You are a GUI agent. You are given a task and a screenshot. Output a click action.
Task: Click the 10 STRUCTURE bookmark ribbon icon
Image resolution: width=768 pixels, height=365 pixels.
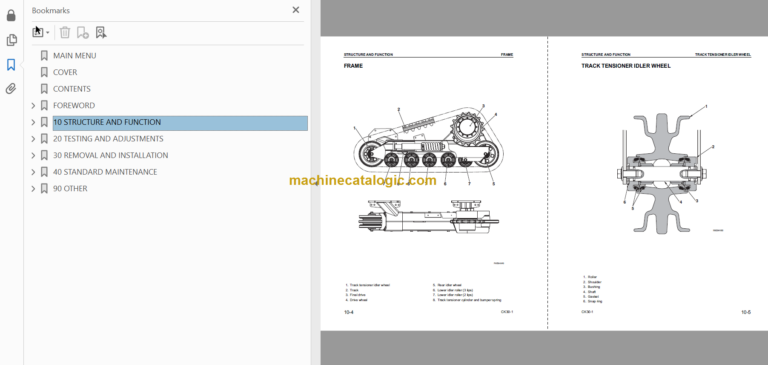(x=44, y=122)
